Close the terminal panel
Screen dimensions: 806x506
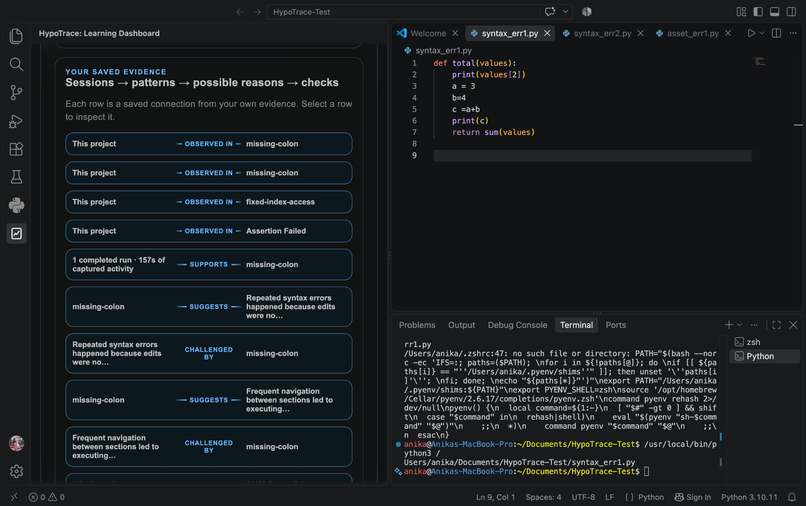tap(793, 325)
